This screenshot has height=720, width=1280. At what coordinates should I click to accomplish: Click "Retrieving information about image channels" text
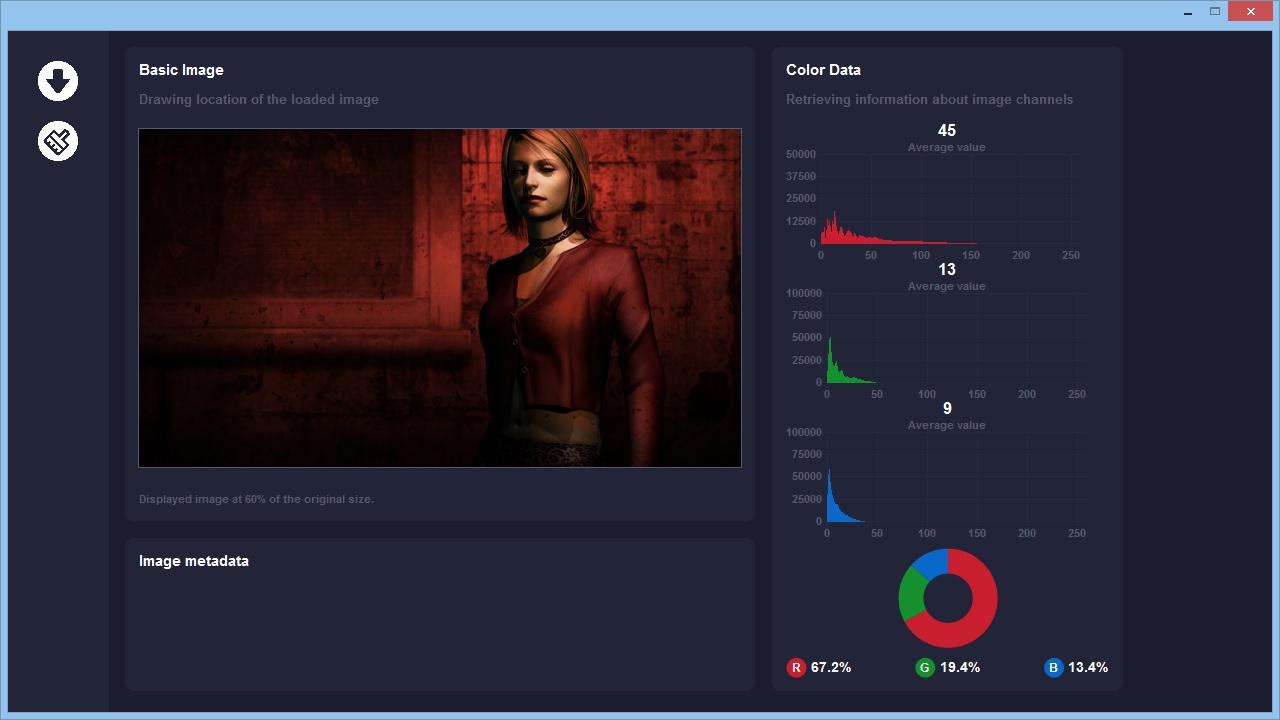(x=929, y=99)
